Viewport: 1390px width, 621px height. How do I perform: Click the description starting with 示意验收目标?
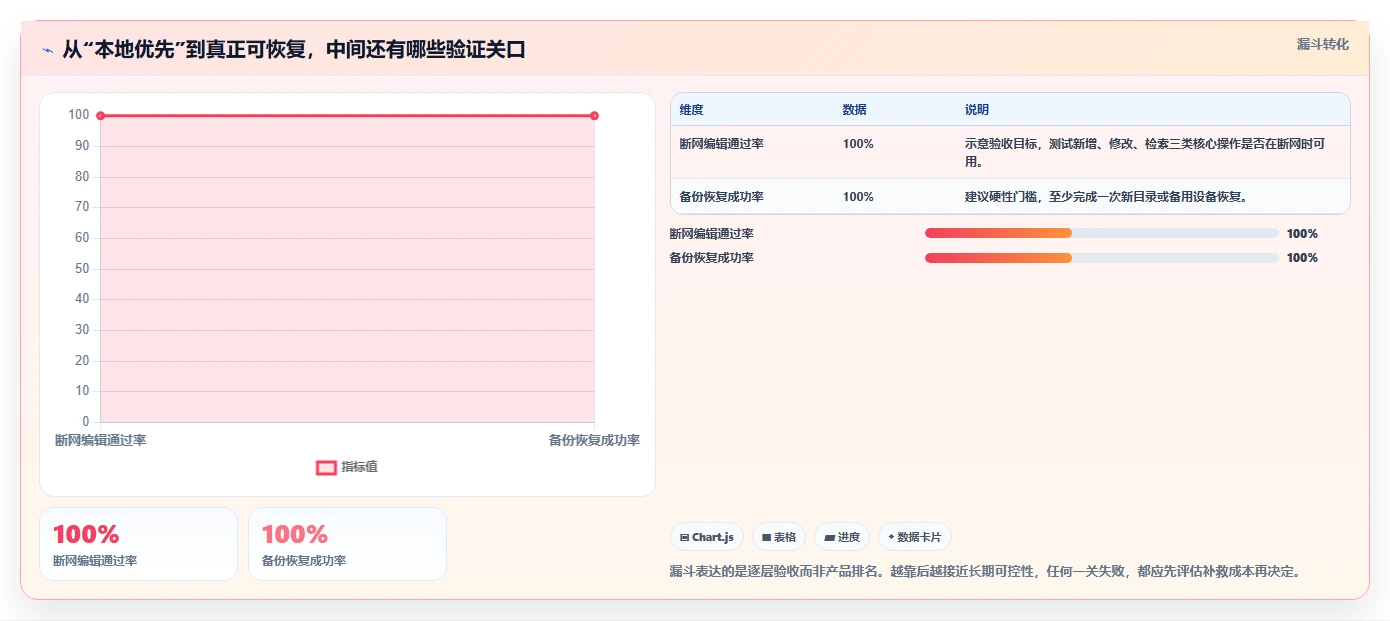(x=1145, y=153)
